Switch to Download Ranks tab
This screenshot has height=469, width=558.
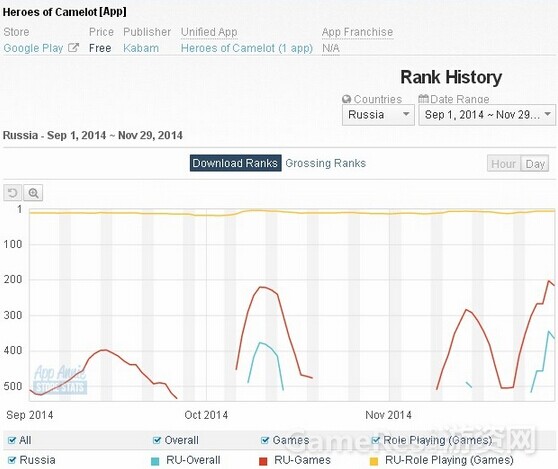(236, 163)
